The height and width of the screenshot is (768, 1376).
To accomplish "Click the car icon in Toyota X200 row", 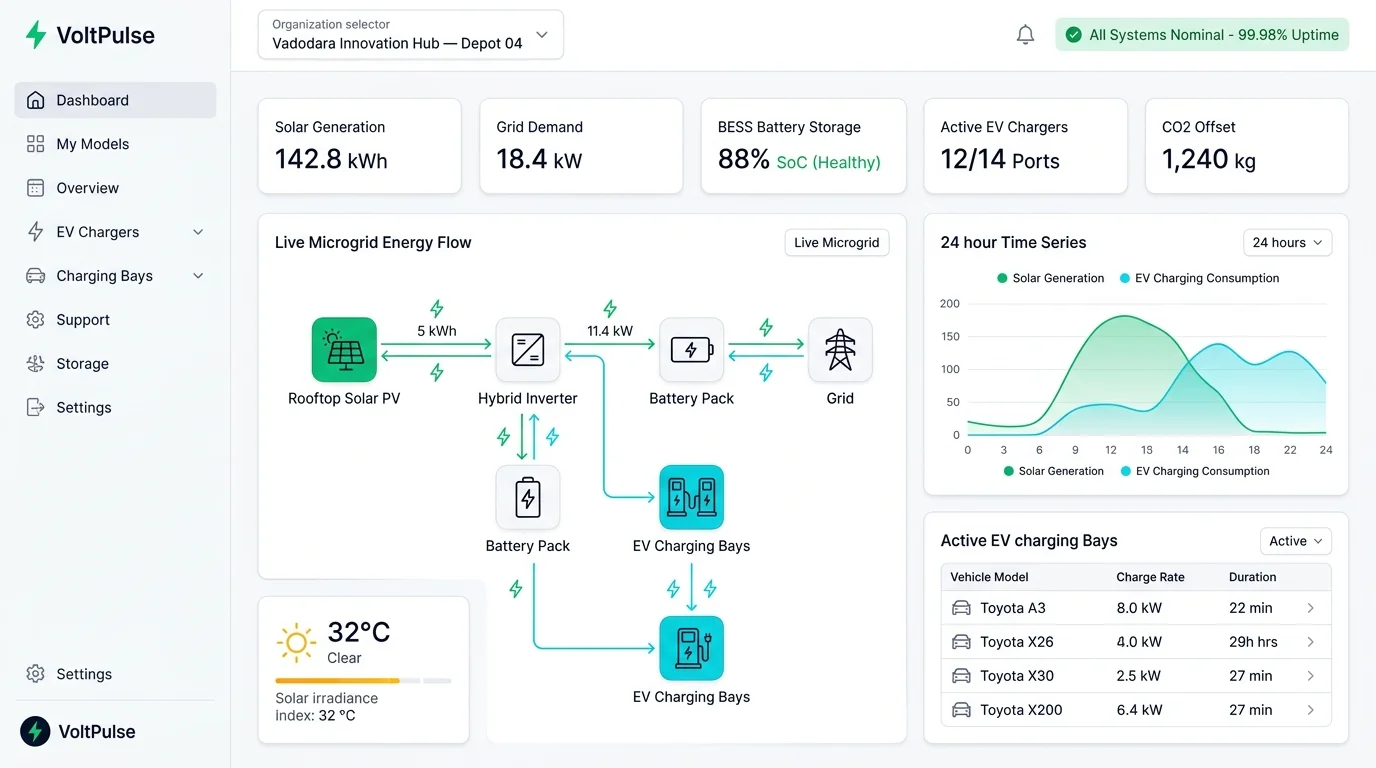I will click(961, 710).
